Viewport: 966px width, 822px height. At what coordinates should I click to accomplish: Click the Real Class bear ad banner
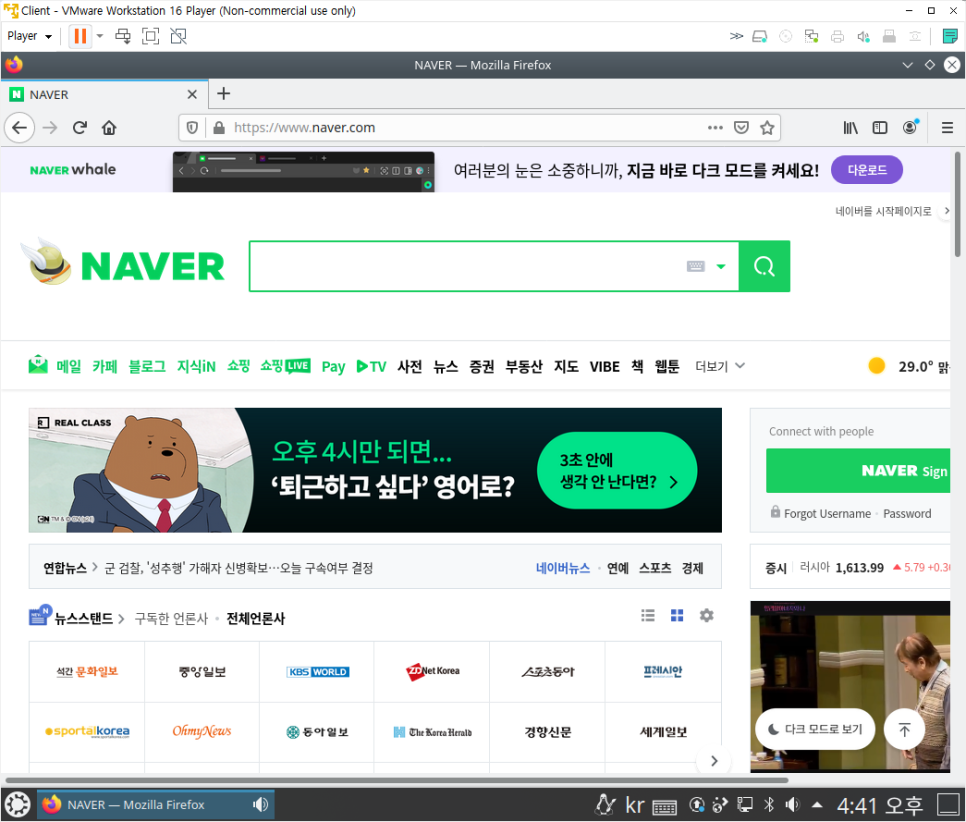(375, 470)
